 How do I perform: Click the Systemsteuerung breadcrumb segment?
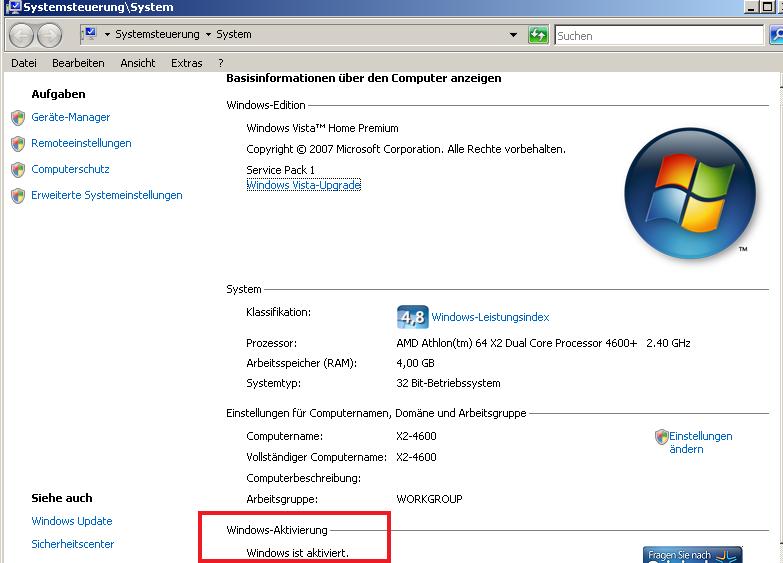(157, 34)
